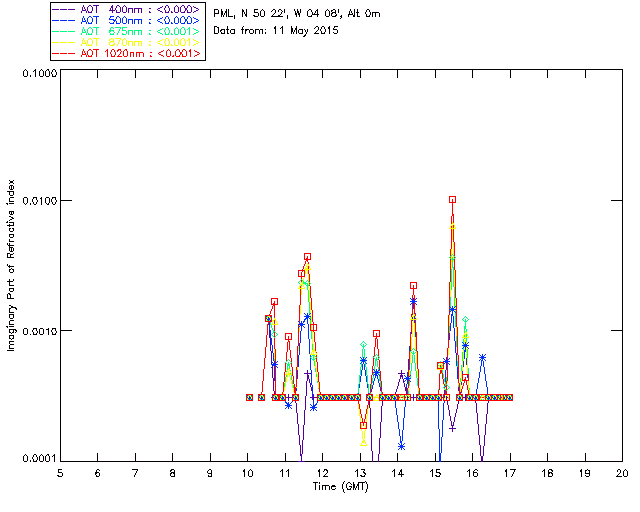Screen dimensions: 640x512
Task: Click the PML station location text
Action: (297, 14)
